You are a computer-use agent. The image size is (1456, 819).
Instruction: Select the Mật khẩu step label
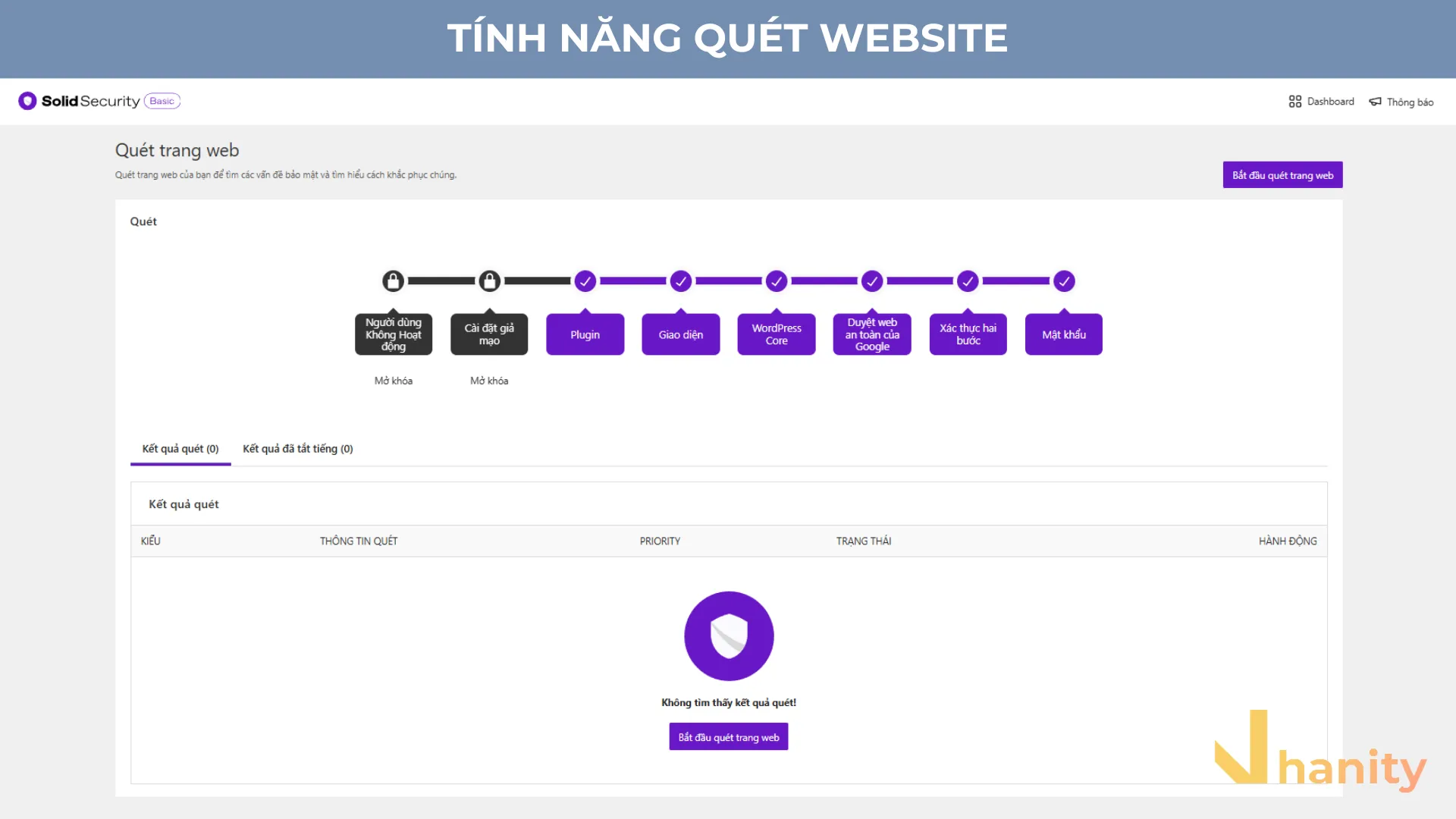click(x=1064, y=334)
